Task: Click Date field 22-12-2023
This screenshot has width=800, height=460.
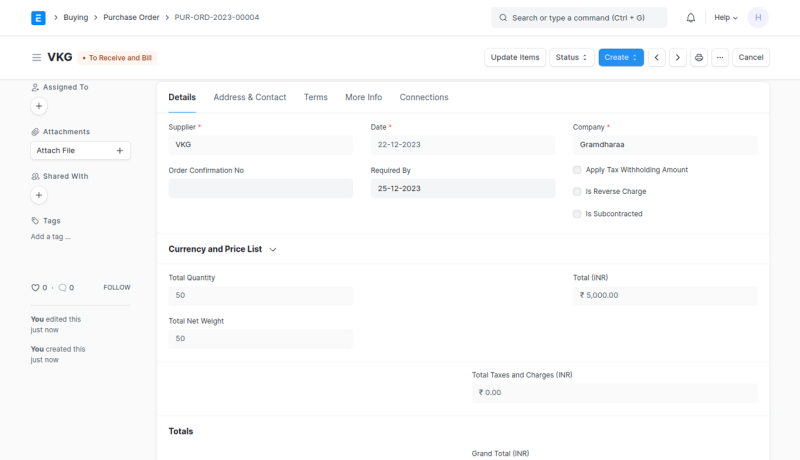Action: tap(463, 145)
